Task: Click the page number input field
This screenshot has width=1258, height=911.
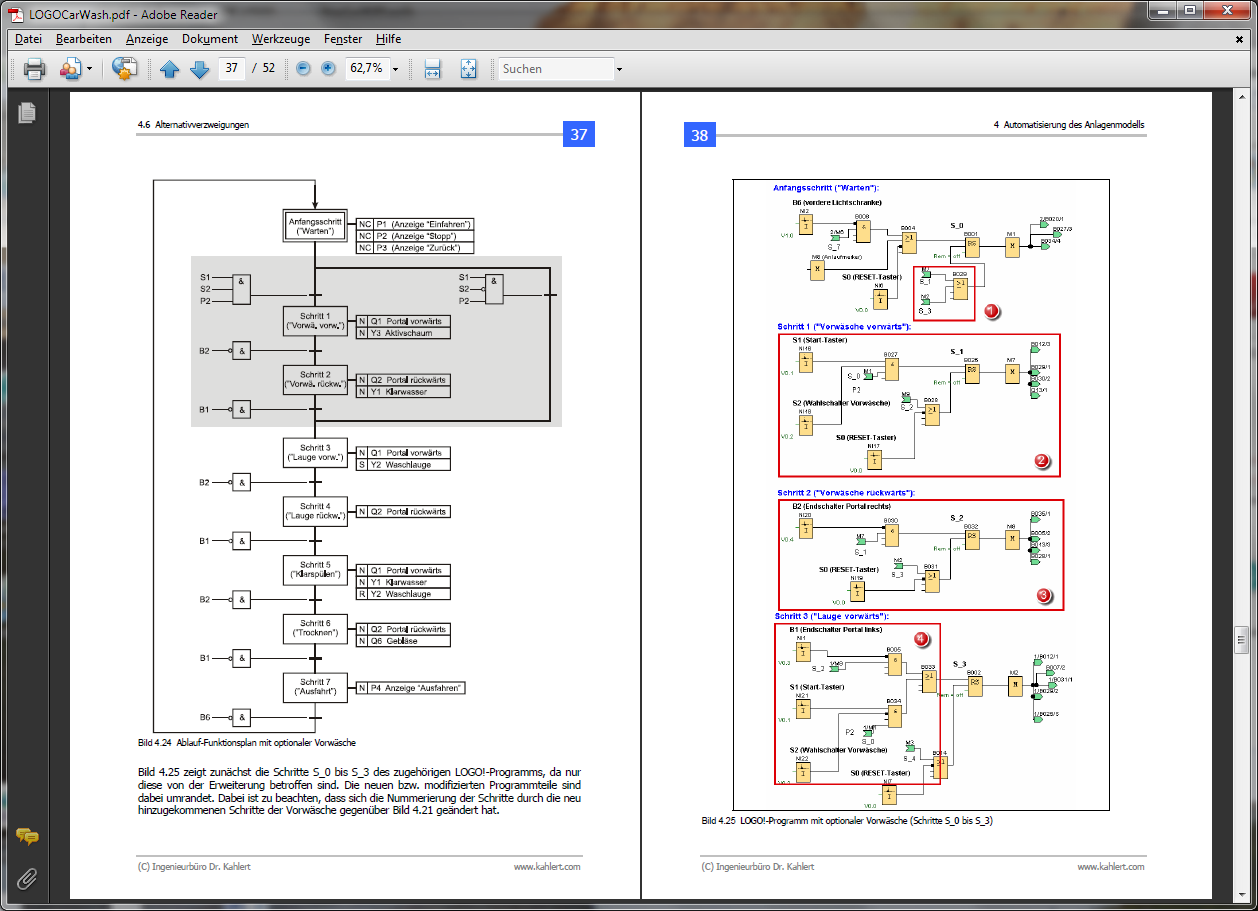Action: 232,69
